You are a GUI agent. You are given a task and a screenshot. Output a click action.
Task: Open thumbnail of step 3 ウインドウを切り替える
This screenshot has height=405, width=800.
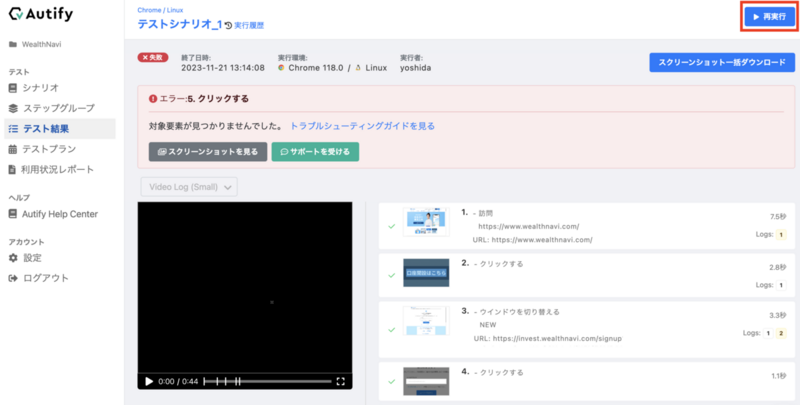click(426, 320)
